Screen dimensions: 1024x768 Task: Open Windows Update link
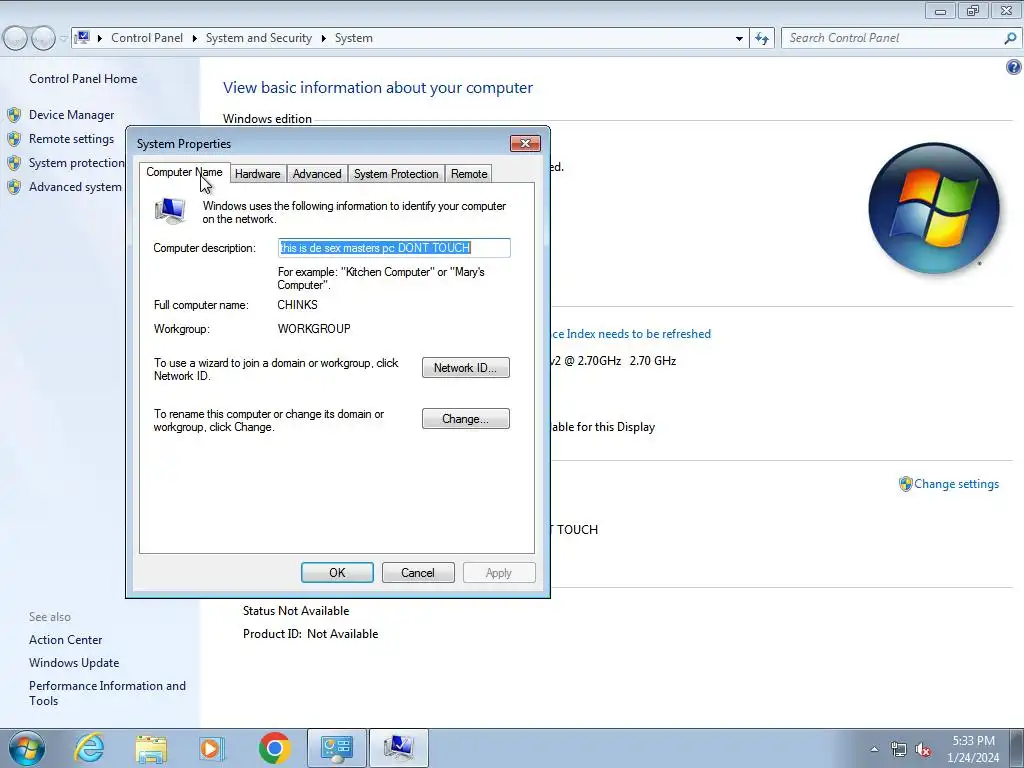pyautogui.click(x=74, y=663)
